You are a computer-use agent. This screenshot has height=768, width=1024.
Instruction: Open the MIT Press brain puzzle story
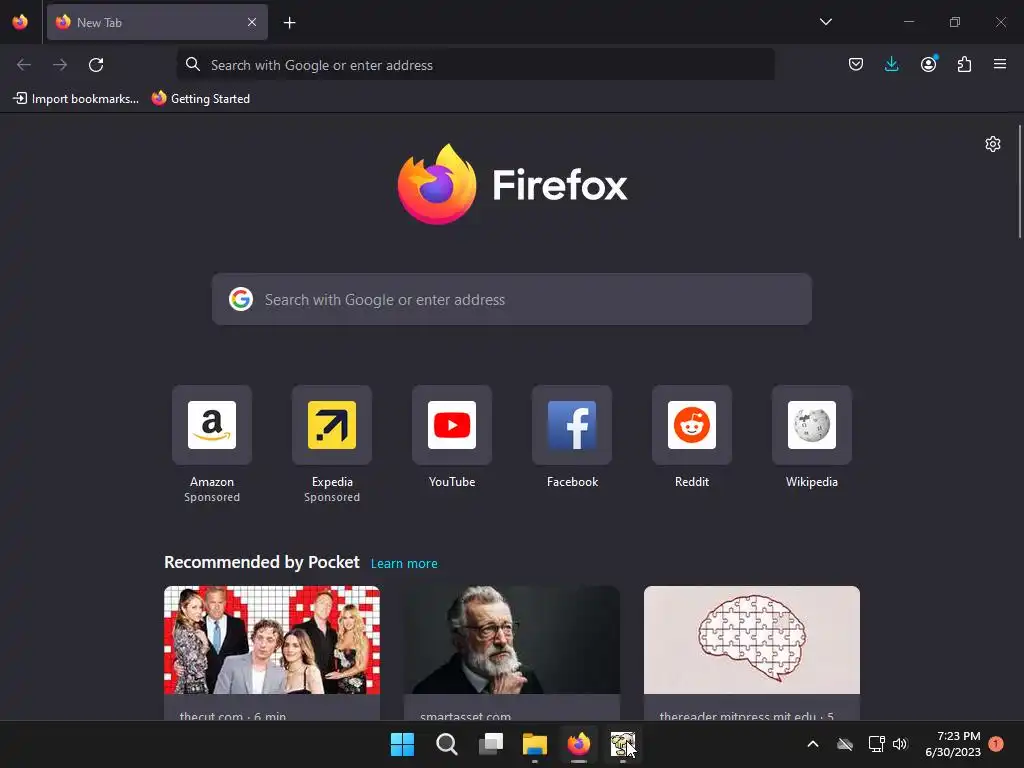pos(752,640)
